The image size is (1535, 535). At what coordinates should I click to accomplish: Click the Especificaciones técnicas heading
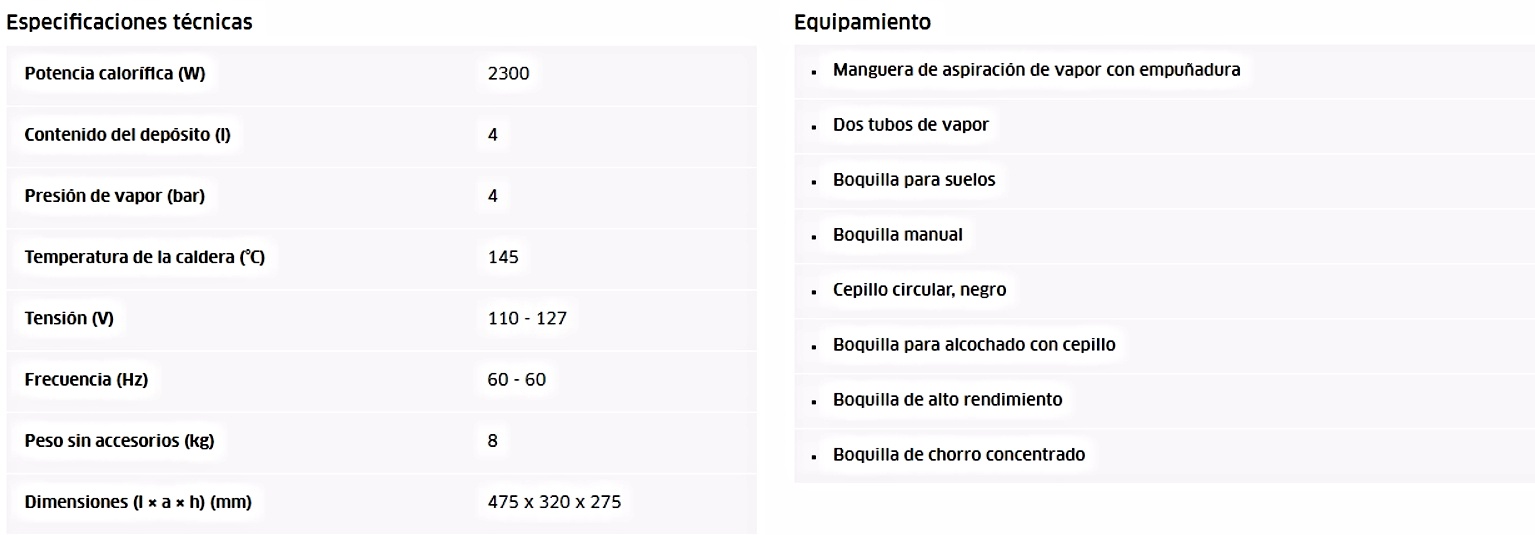click(129, 22)
